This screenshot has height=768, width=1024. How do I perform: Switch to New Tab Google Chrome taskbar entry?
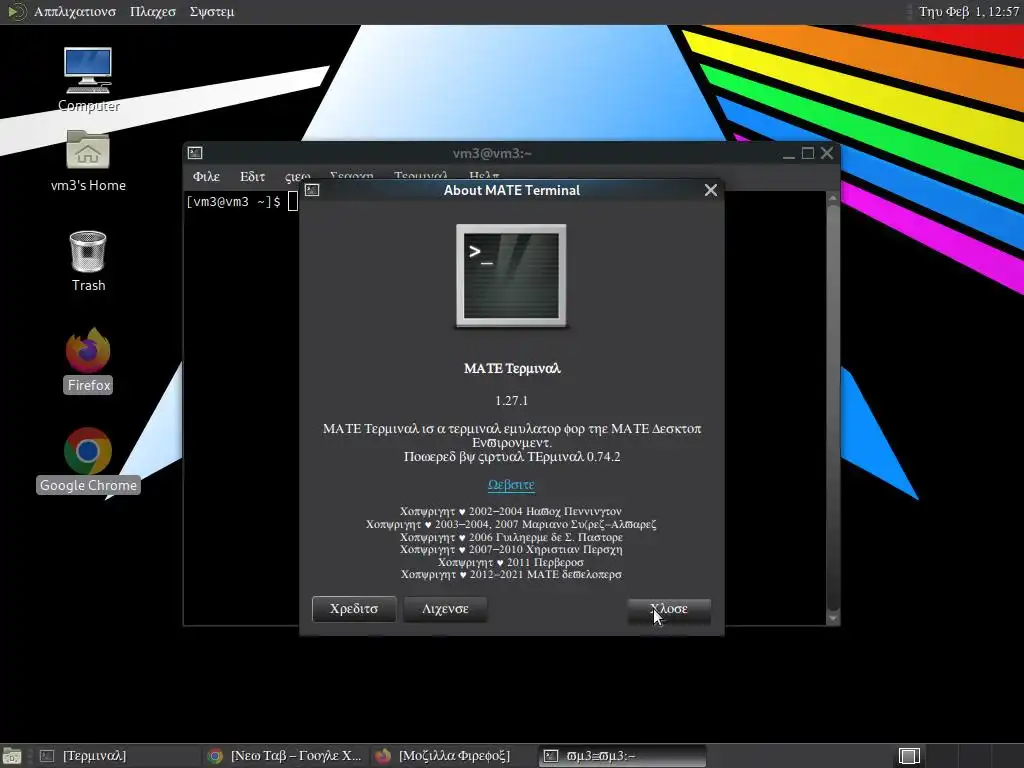[285, 756]
